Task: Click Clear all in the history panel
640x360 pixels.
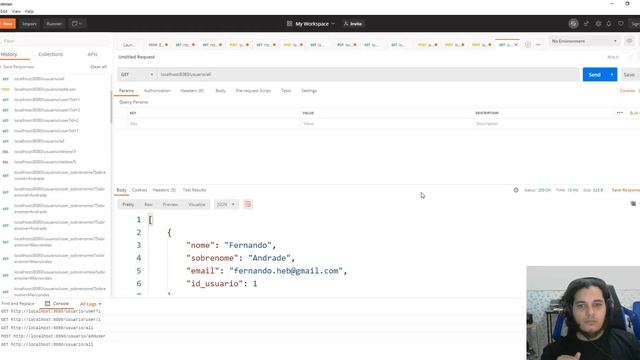Action: [98, 67]
